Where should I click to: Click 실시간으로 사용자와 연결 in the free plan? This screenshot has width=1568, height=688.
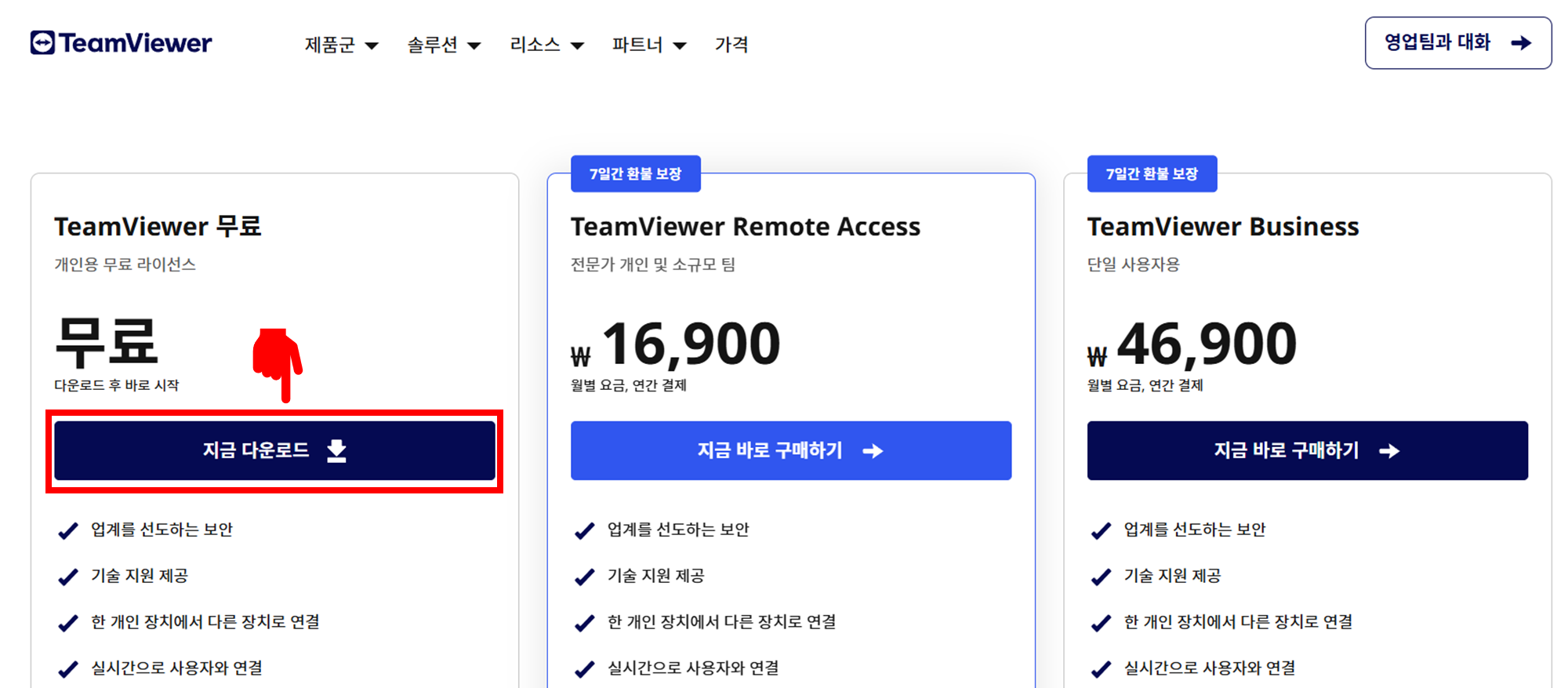(x=176, y=668)
